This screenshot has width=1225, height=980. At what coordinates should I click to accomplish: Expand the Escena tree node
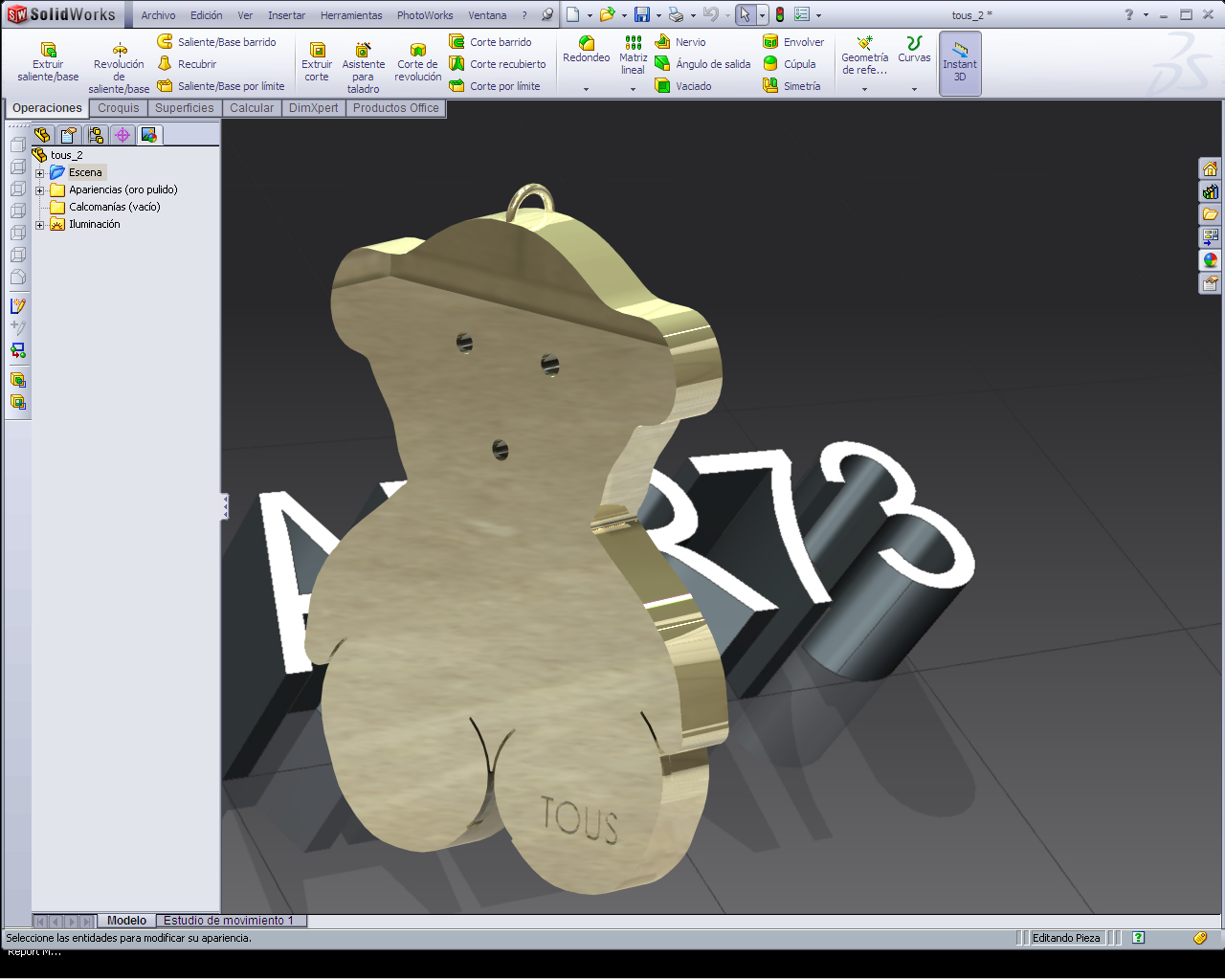(40, 173)
